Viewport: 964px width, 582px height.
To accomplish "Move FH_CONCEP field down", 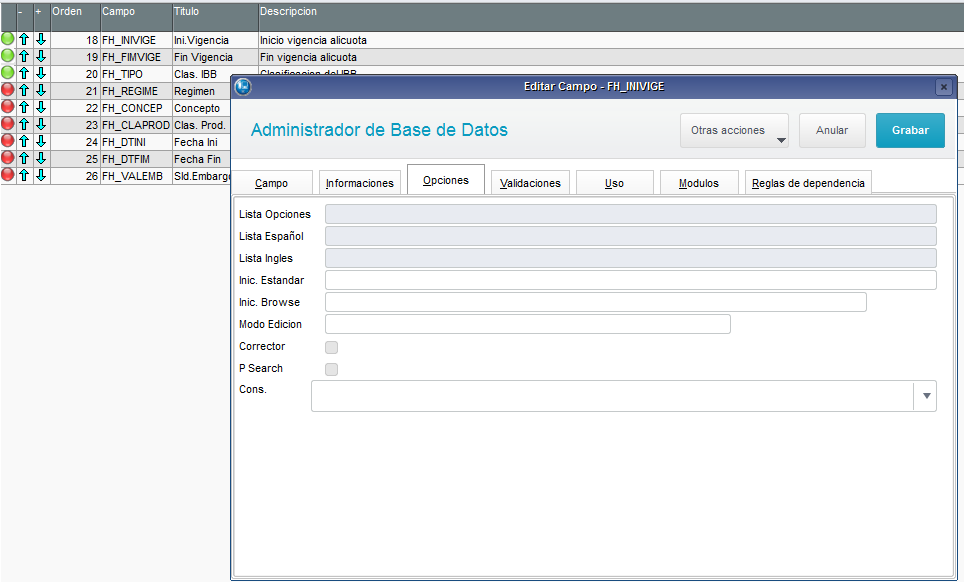I will click(x=41, y=108).
